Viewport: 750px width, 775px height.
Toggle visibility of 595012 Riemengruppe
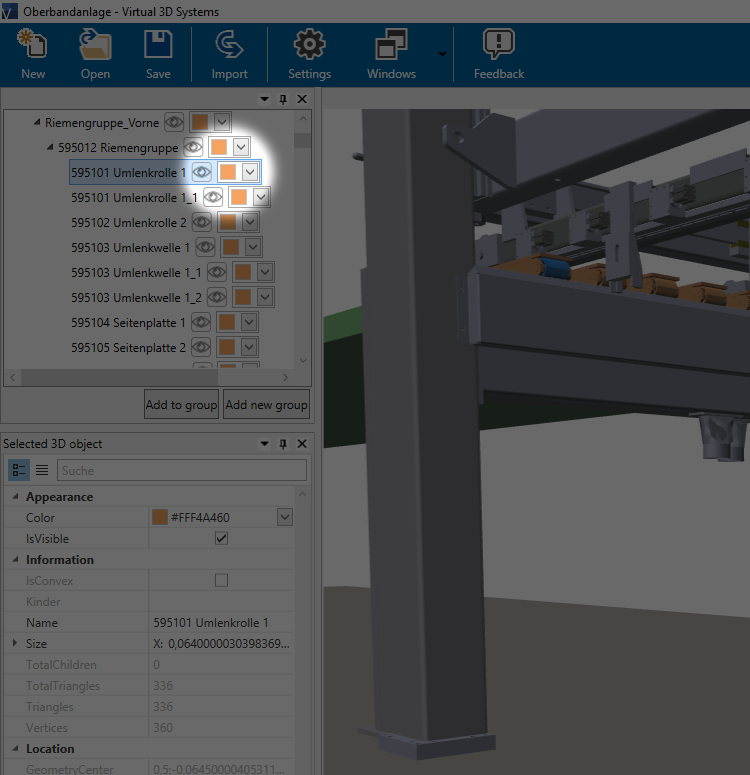[193, 147]
